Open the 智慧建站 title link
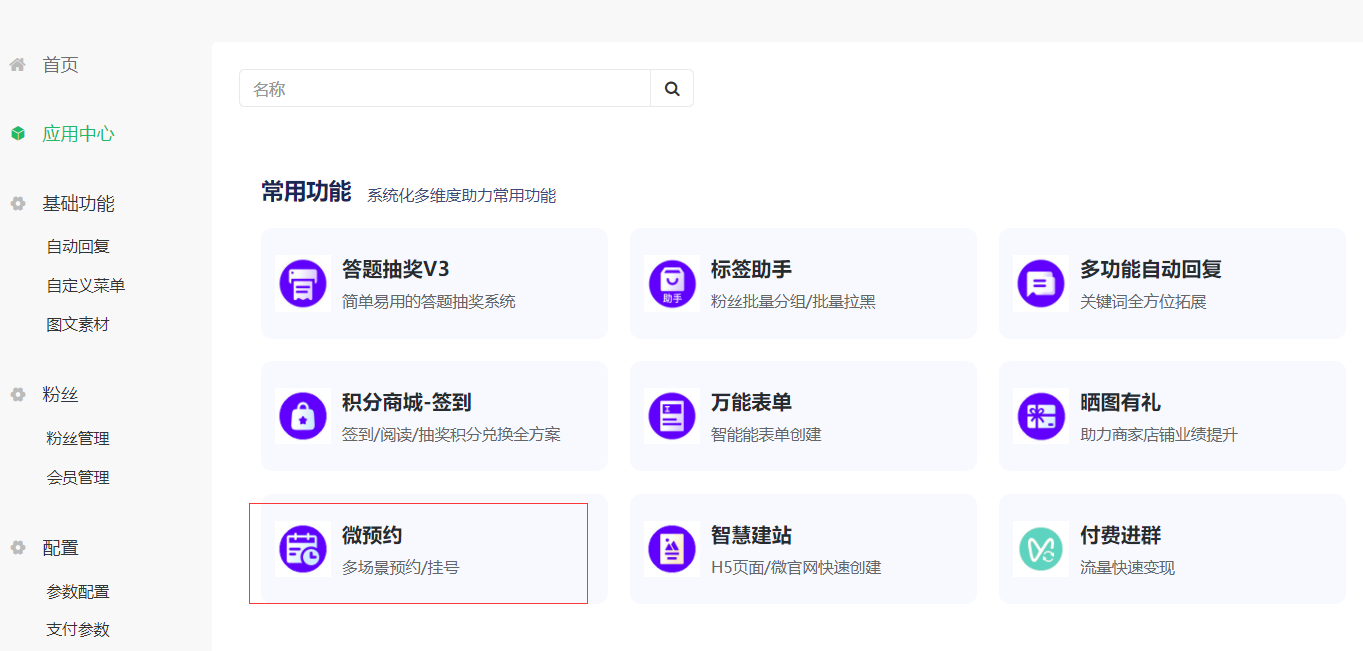 751,535
